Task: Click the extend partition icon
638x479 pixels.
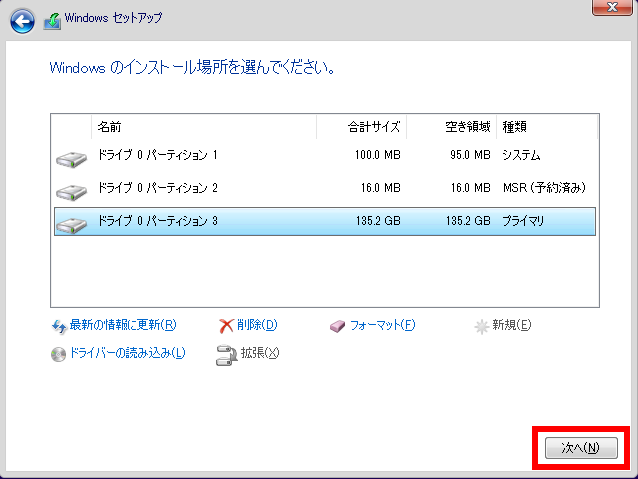Action: (226, 354)
